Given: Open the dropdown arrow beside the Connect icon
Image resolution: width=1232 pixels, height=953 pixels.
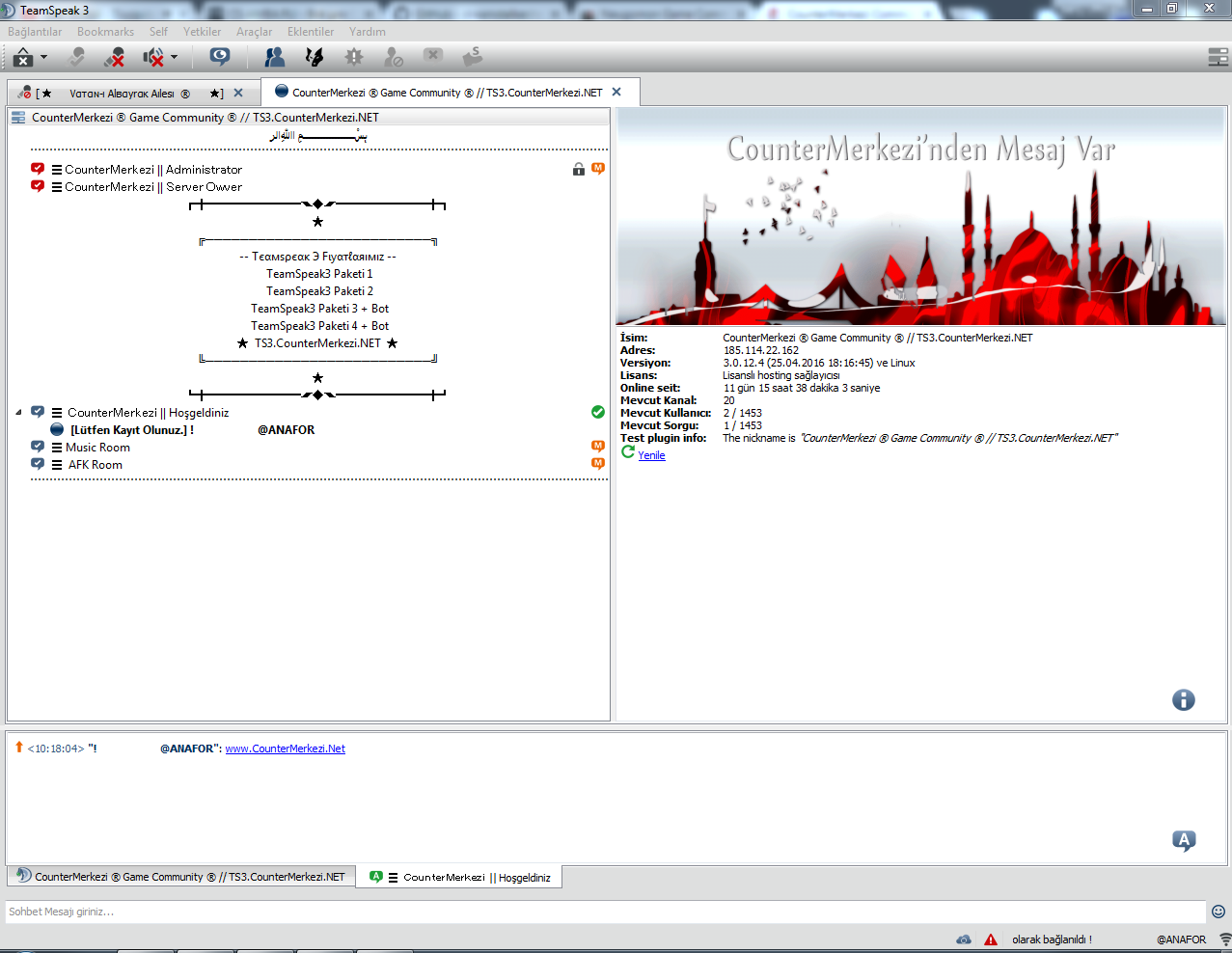Looking at the screenshot, I should pyautogui.click(x=43, y=58).
